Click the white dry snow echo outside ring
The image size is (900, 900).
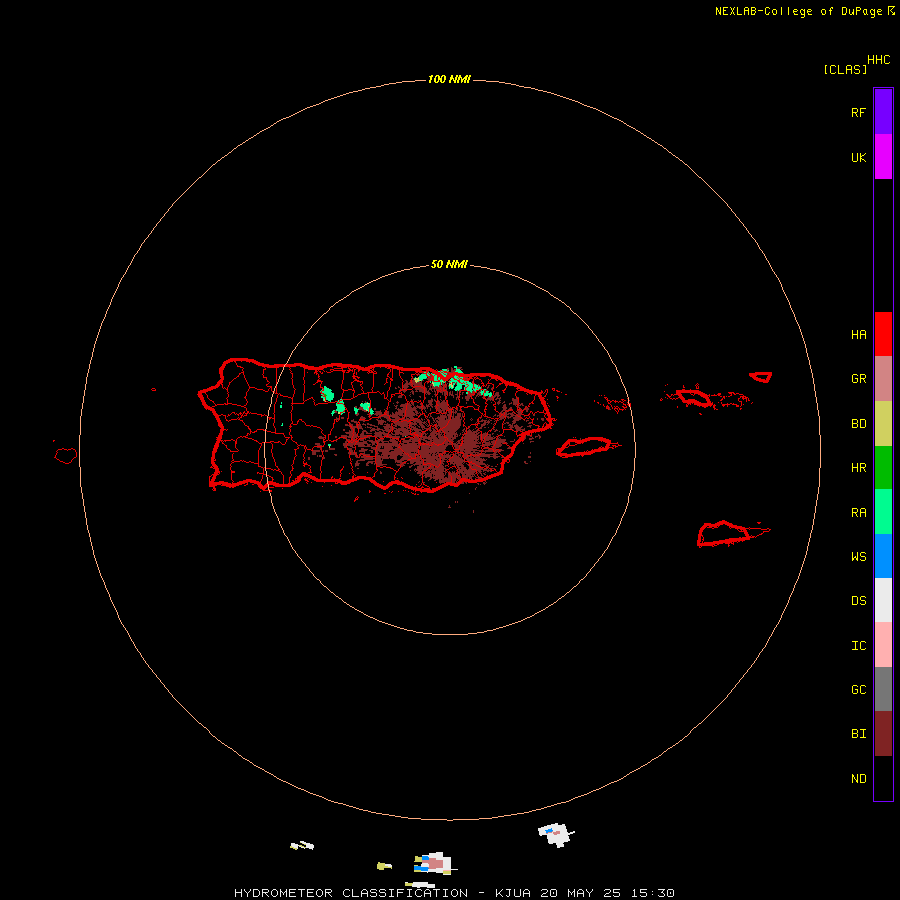(556, 835)
